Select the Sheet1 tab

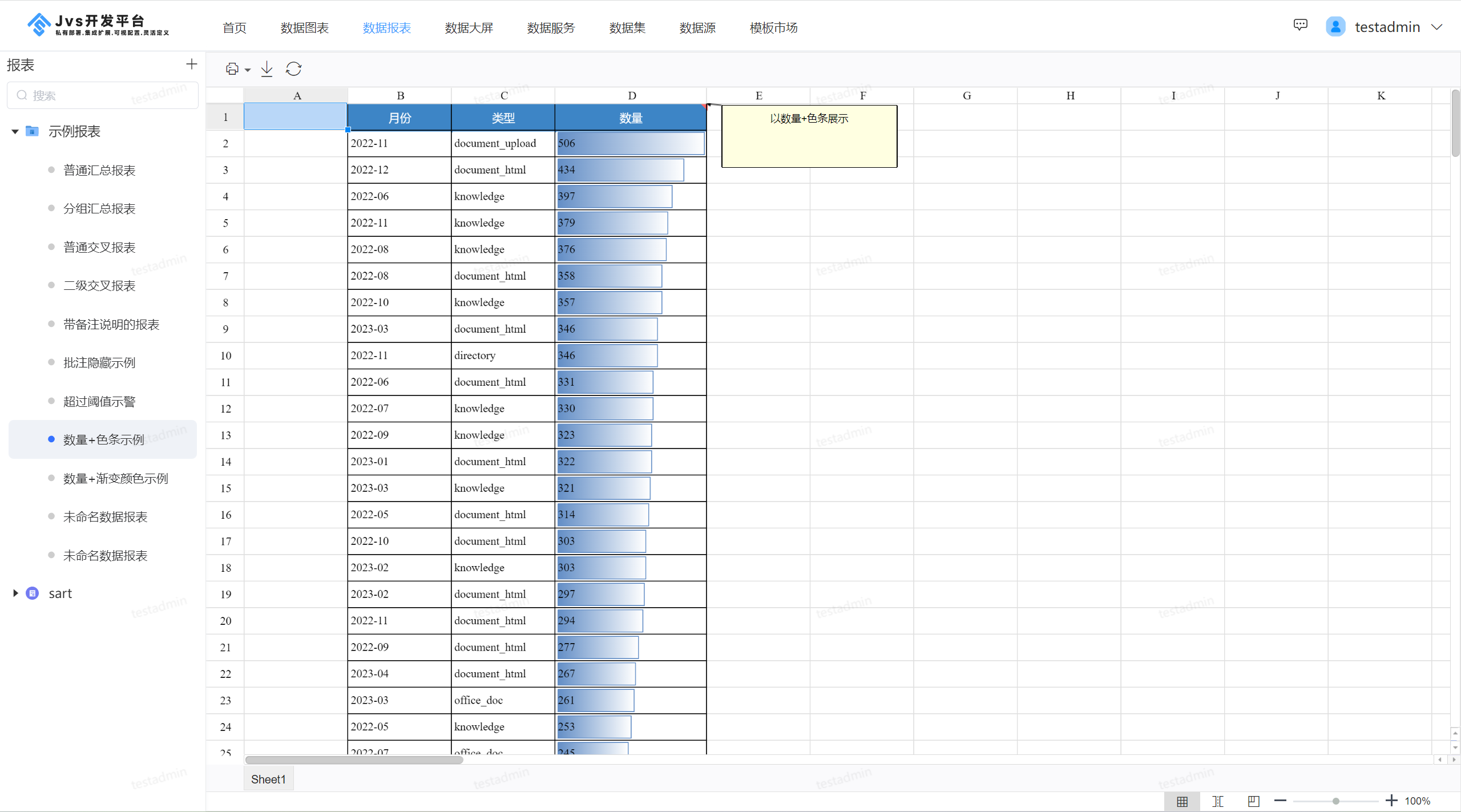point(268,778)
